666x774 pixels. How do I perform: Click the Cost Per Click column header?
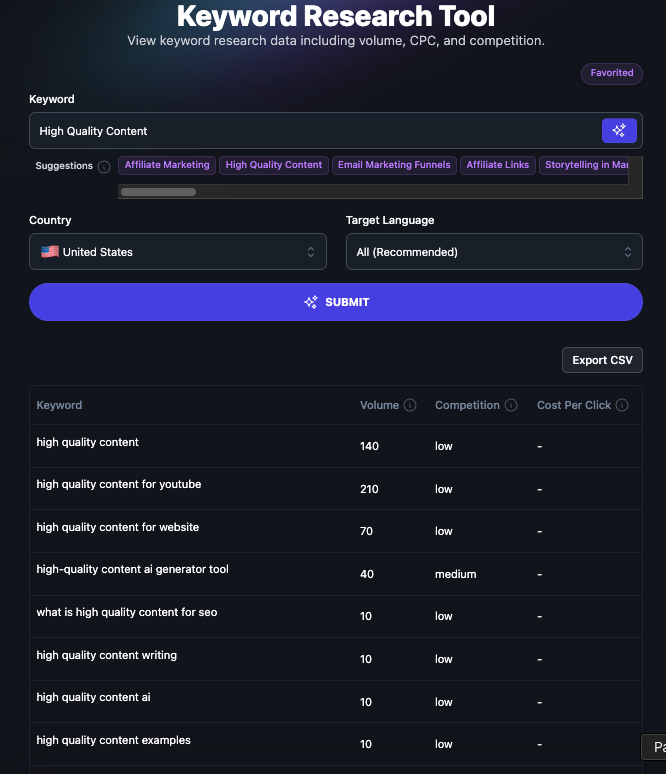coord(574,405)
